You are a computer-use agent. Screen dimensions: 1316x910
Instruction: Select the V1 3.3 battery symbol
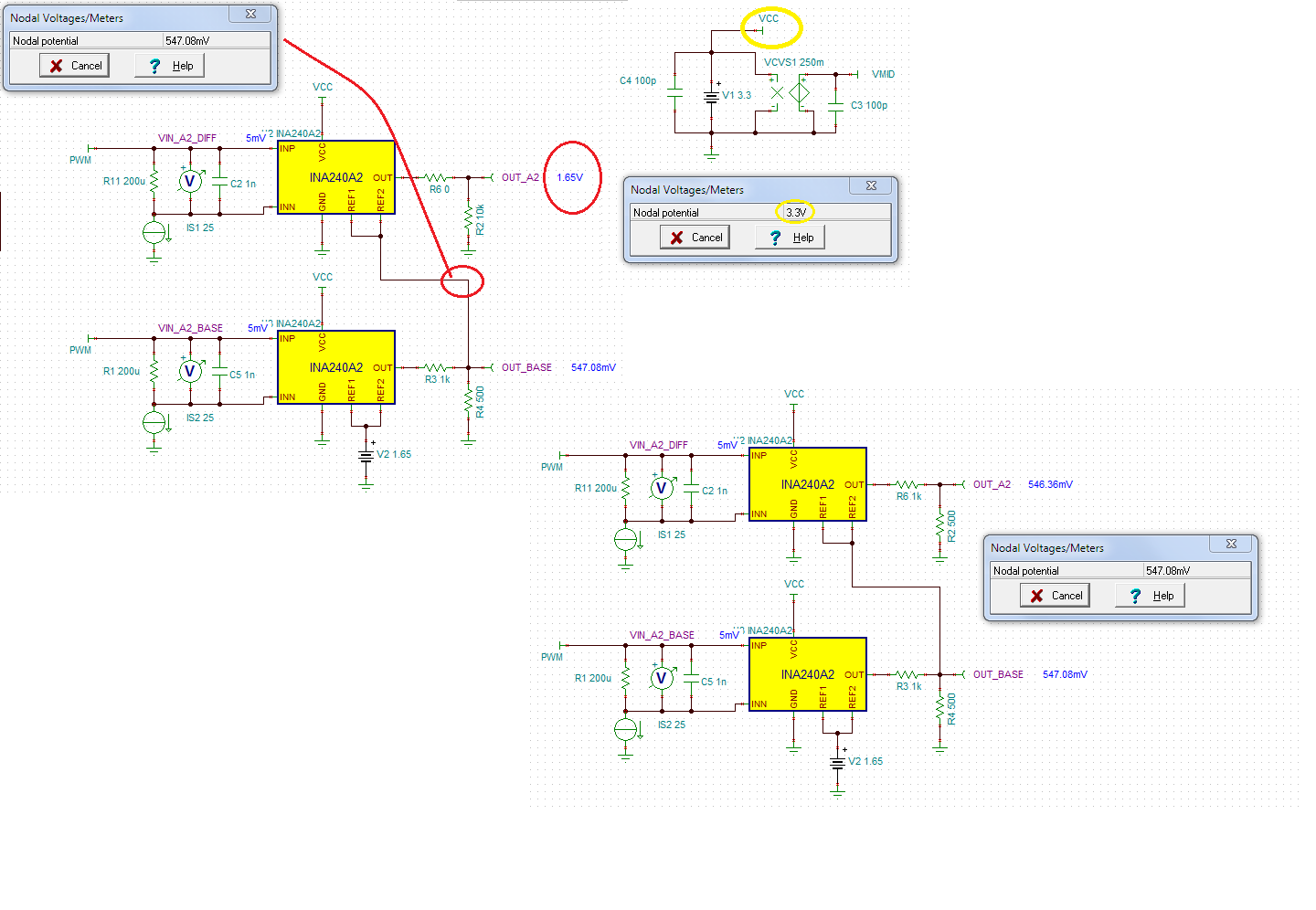tap(711, 96)
